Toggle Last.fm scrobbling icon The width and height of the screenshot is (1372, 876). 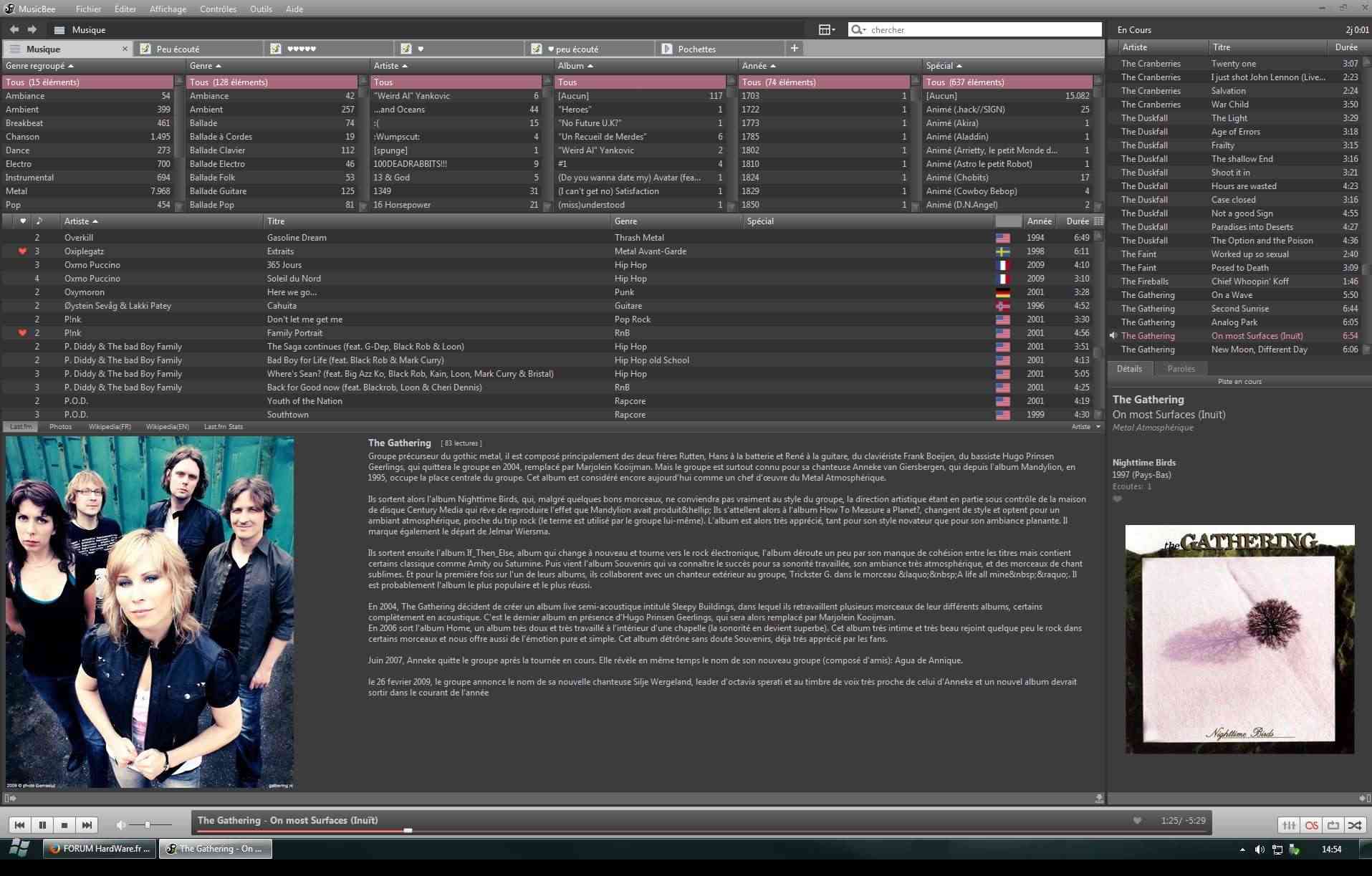[x=1311, y=825]
